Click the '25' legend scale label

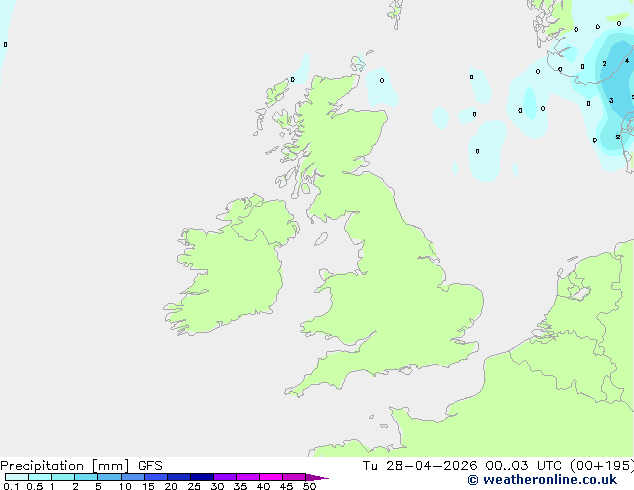point(194,486)
